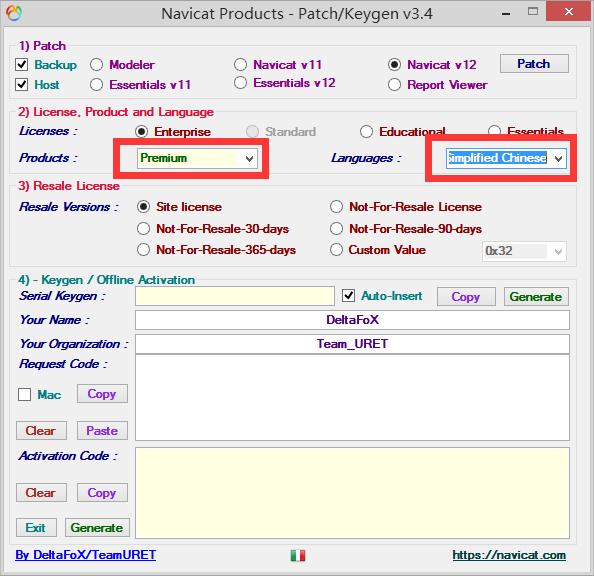Choose Educational license type
This screenshot has width=594, height=576.
tap(366, 131)
